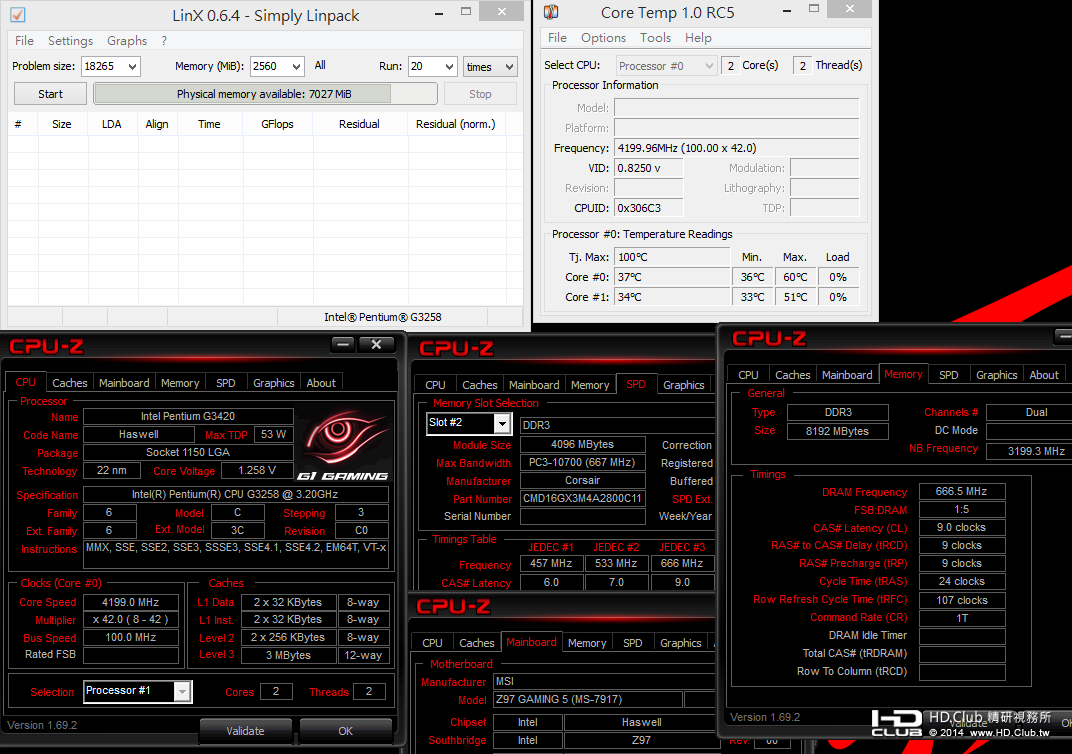Viewport: 1072px width, 754px height.
Task: Switch to Memory tab in left CPU-Z window
Action: click(x=180, y=383)
